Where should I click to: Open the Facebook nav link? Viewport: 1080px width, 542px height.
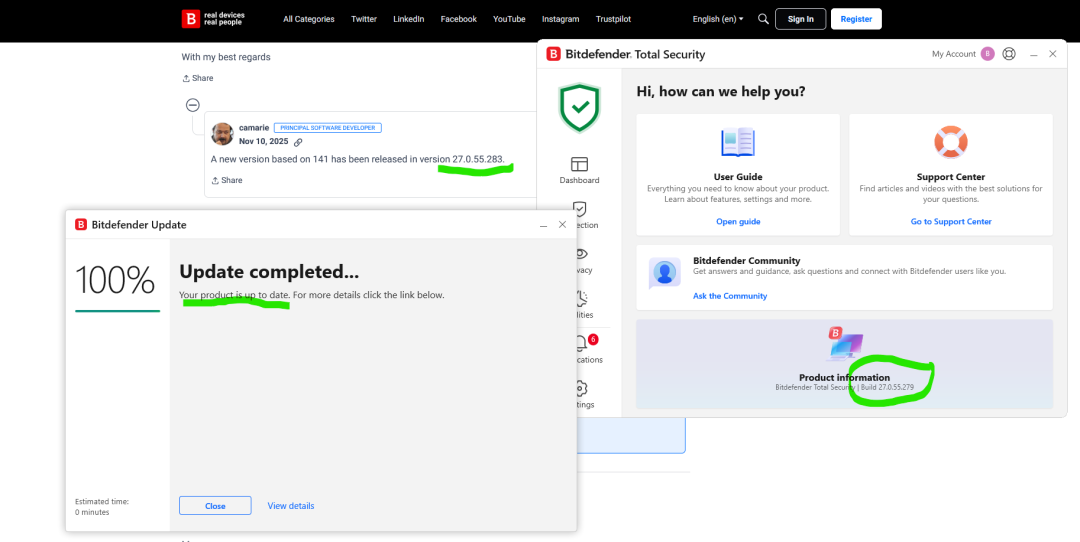click(459, 19)
